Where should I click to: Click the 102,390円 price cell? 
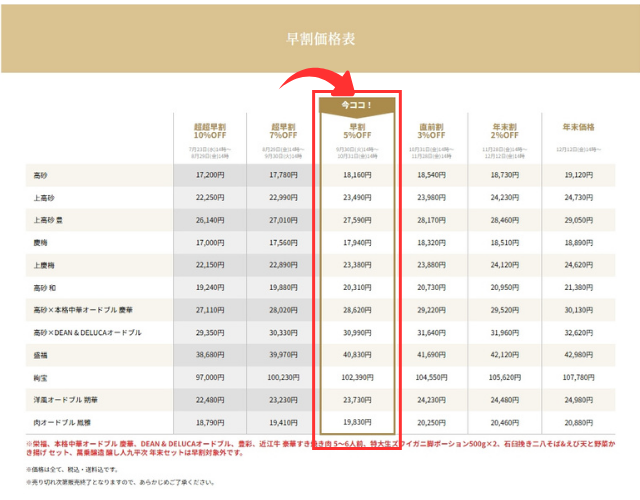356,379
